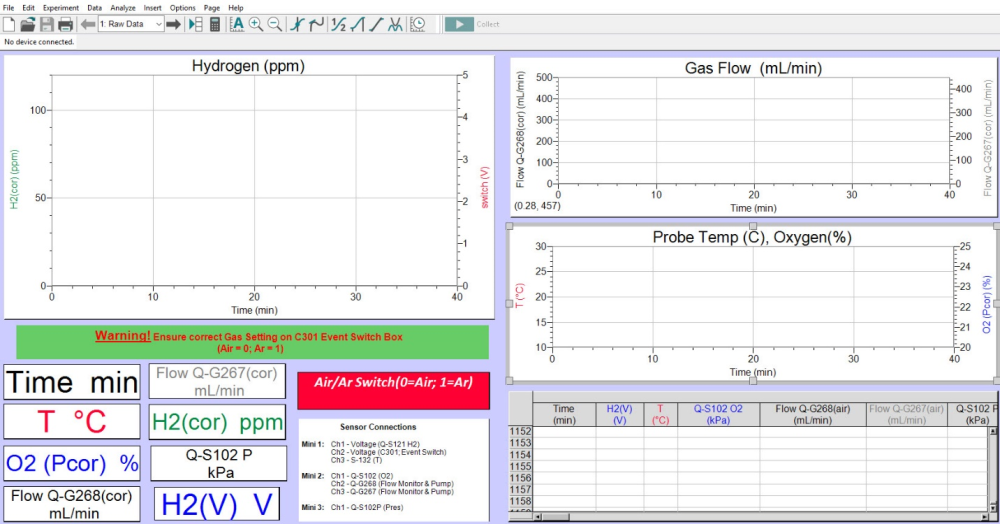The height and width of the screenshot is (524, 1000).
Task: Expand the '1: Raw Data' page dropdown
Action: [131, 24]
